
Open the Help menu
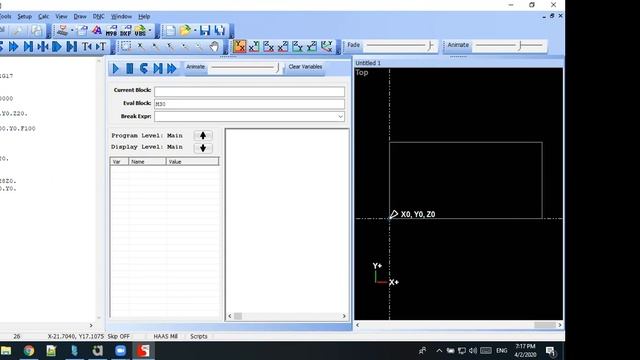[x=144, y=16]
